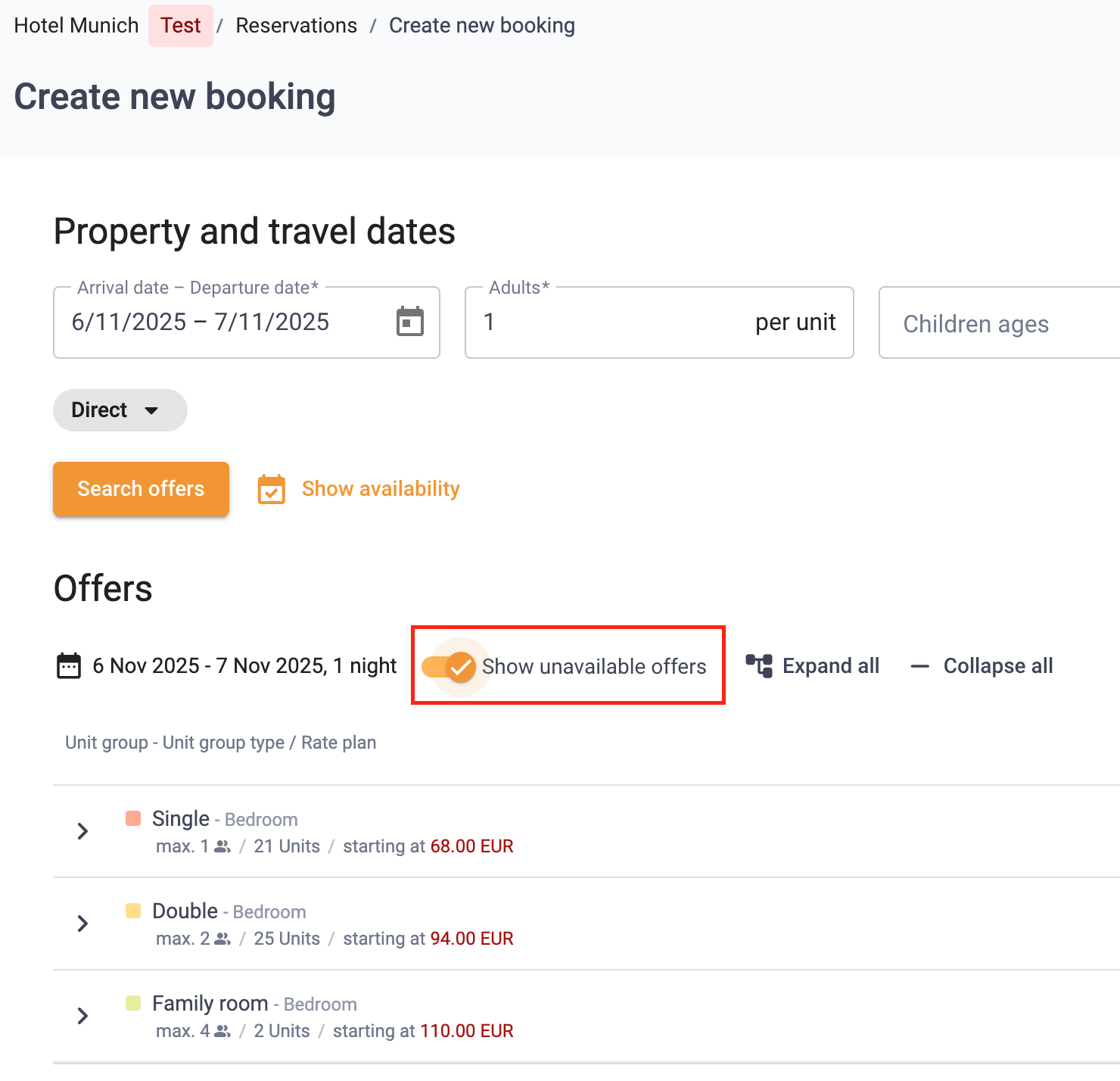Expand the Single bedroom offer row
The height and width of the screenshot is (1081, 1120).
click(x=82, y=831)
